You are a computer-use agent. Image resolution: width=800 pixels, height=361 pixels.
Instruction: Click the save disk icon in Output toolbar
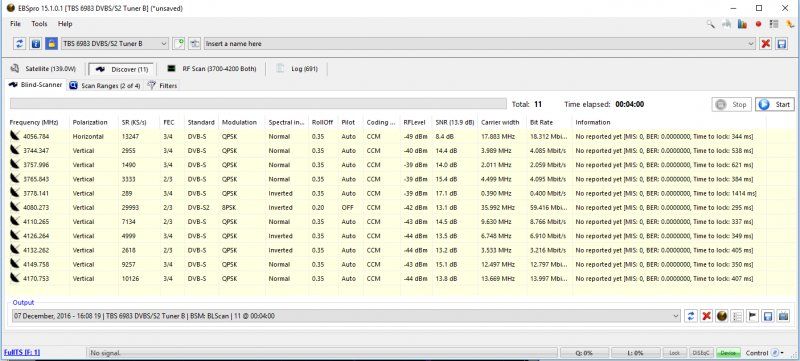coord(767,316)
